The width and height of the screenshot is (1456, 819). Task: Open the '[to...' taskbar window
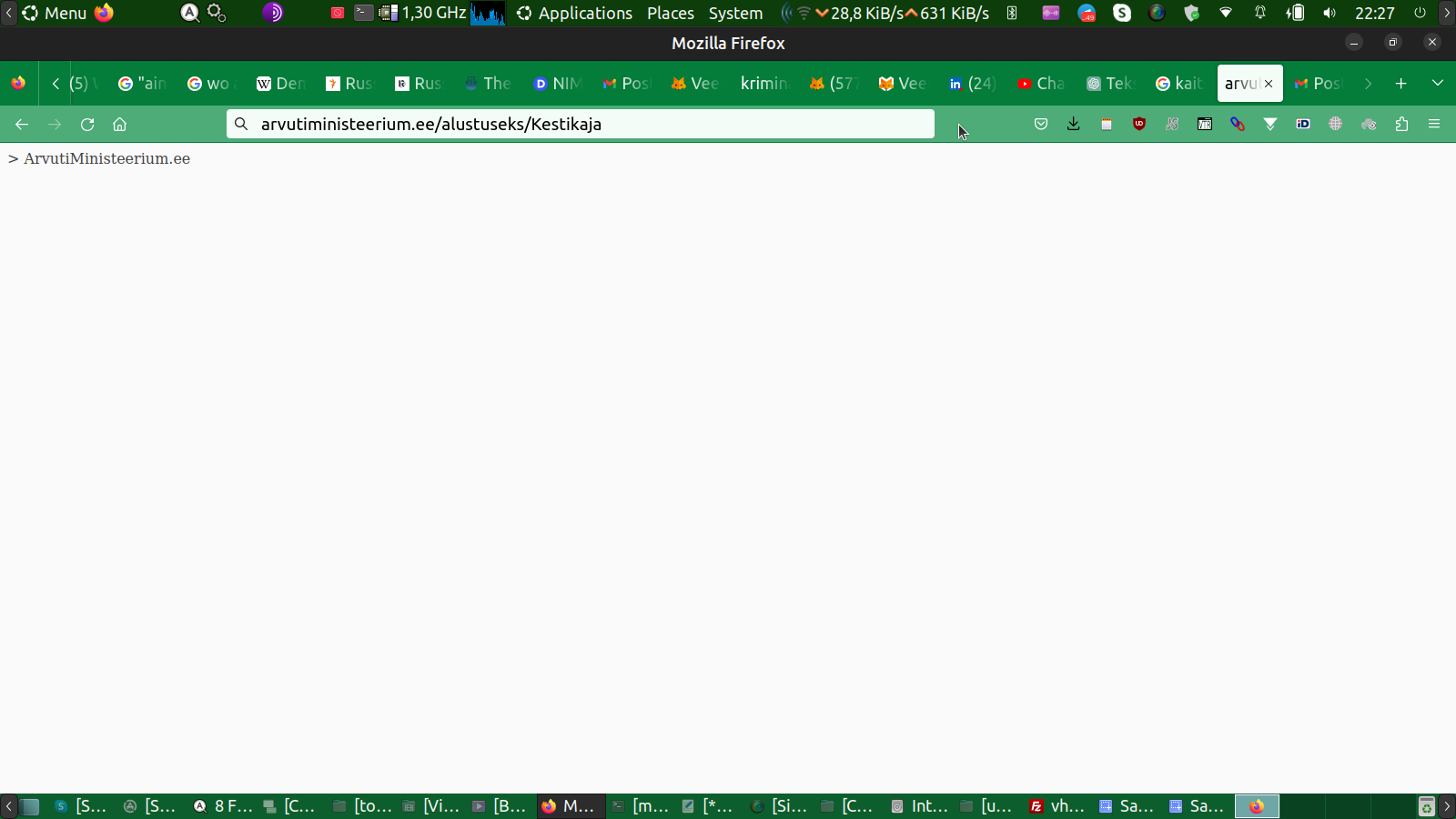pyautogui.click(x=361, y=806)
